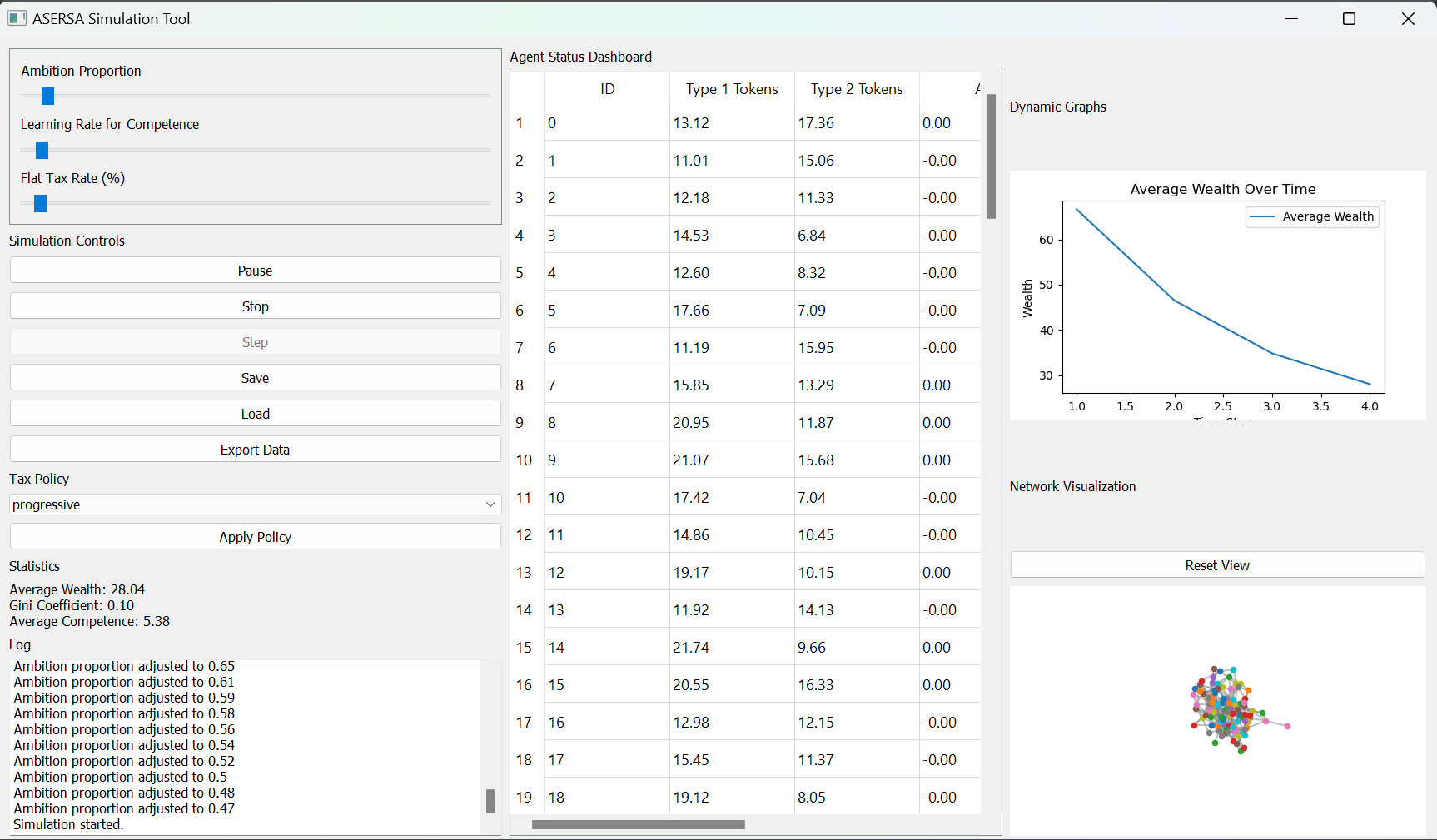1437x840 pixels.
Task: Click cell with Type 2 tokens 17.36
Action: pyautogui.click(x=857, y=123)
